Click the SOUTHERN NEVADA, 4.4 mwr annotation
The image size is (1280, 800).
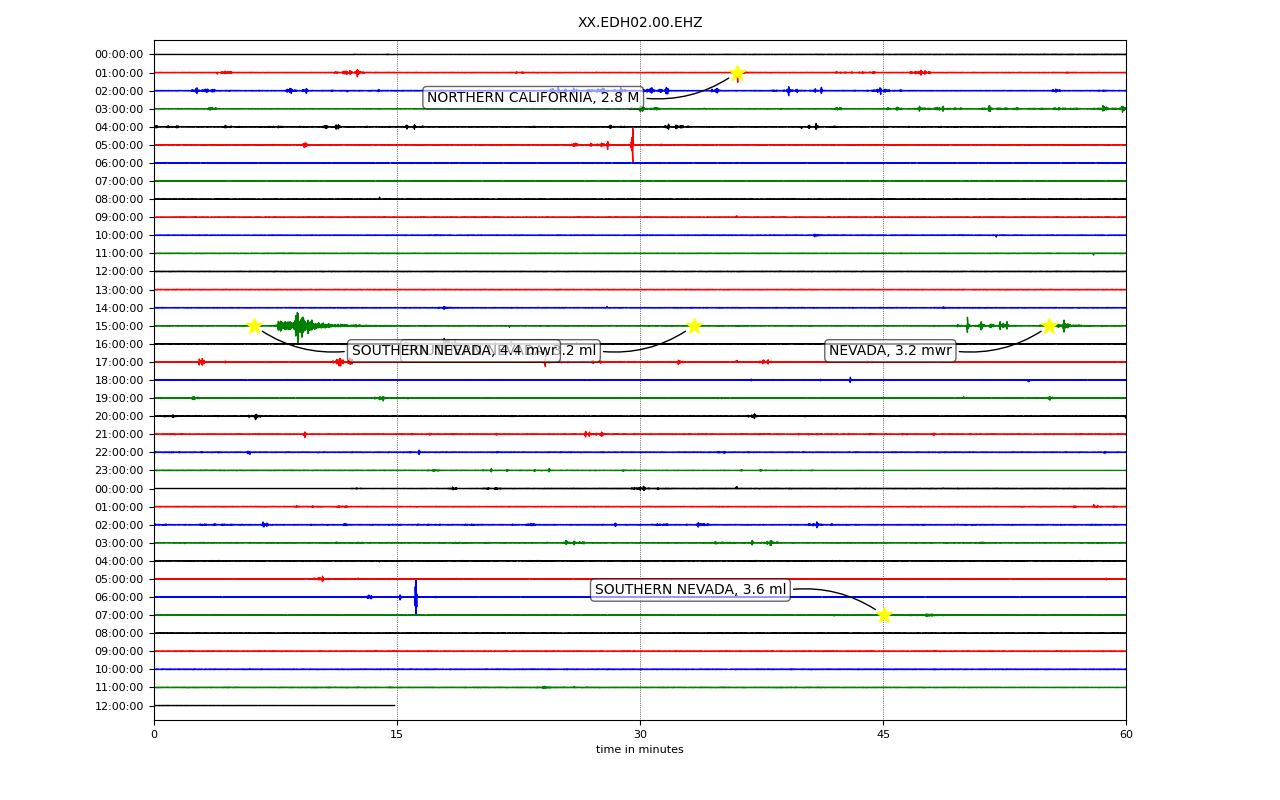(454, 351)
